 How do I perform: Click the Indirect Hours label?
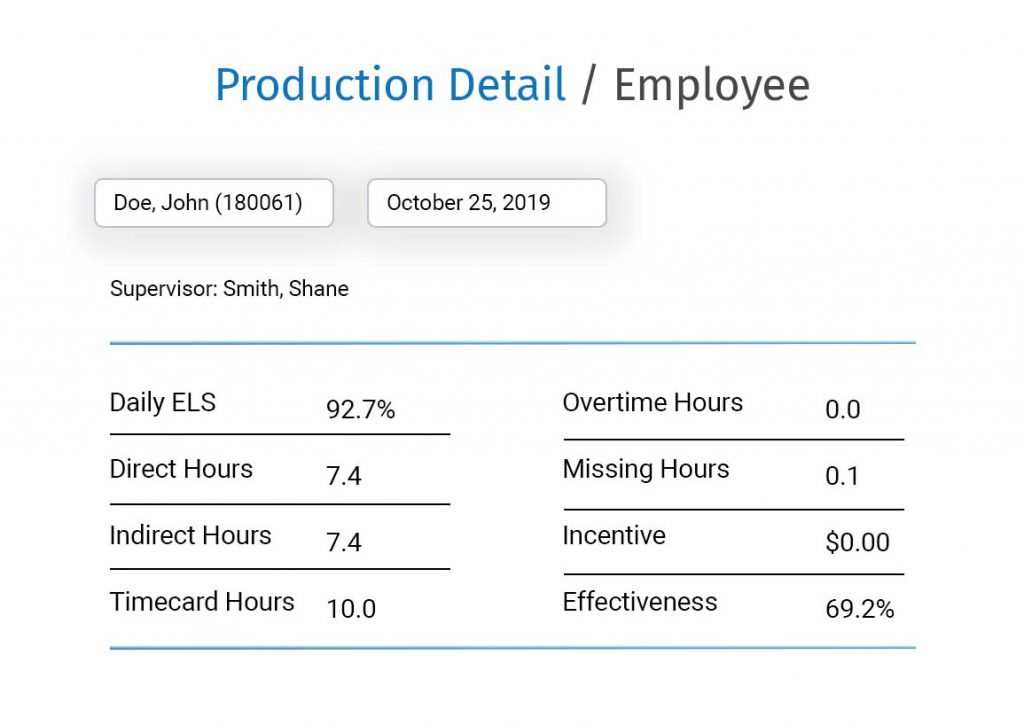click(x=190, y=535)
